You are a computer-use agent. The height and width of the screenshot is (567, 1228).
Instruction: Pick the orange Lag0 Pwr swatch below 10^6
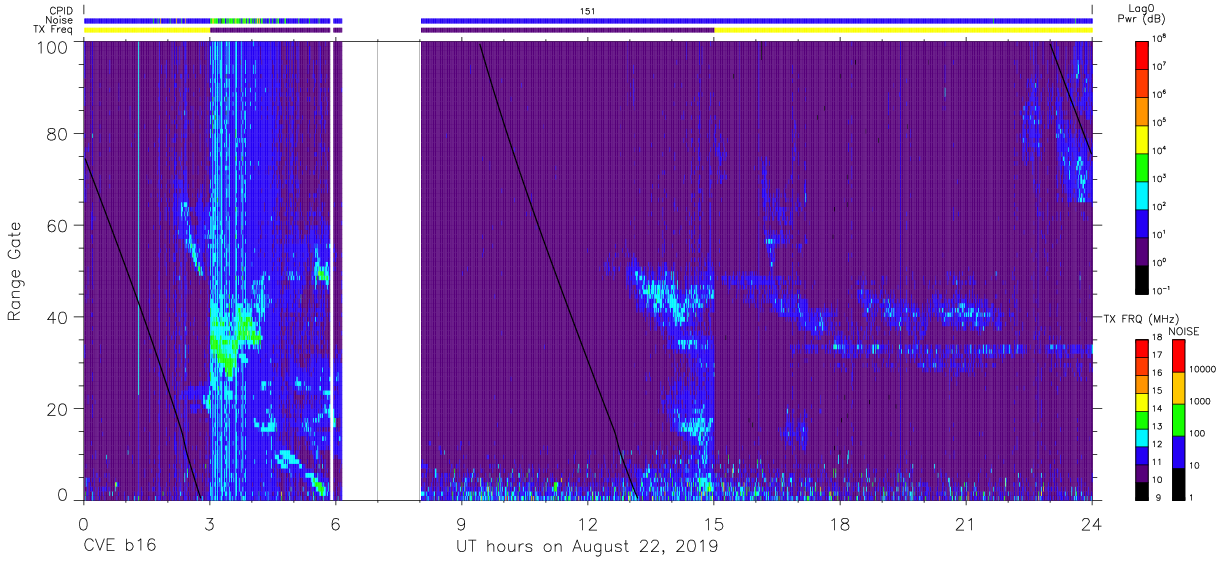pos(1143,110)
